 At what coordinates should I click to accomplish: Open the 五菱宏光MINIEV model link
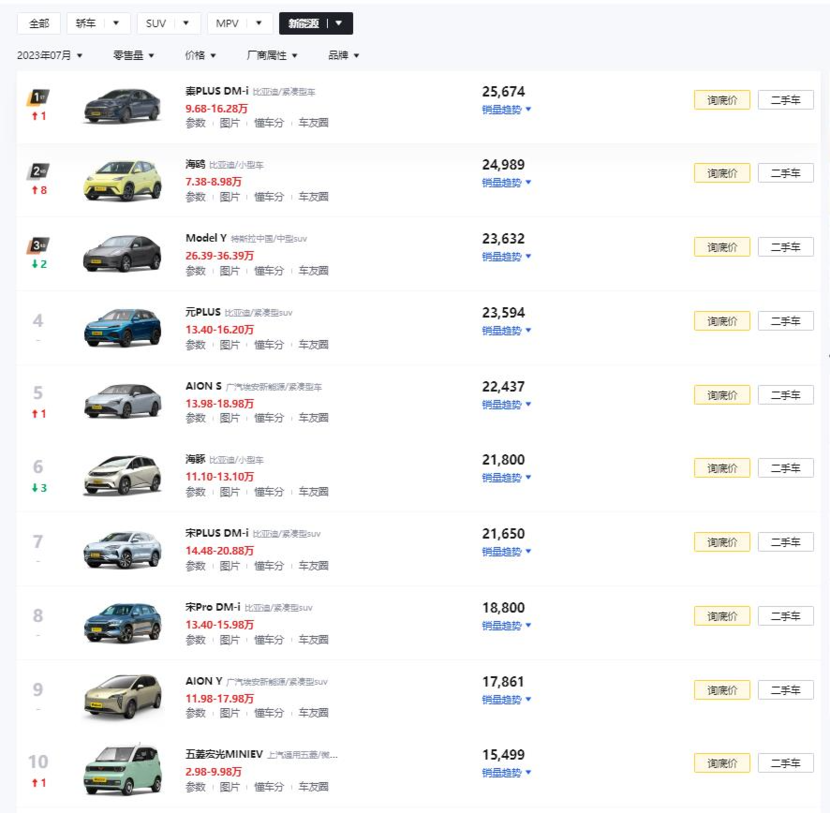[x=224, y=754]
